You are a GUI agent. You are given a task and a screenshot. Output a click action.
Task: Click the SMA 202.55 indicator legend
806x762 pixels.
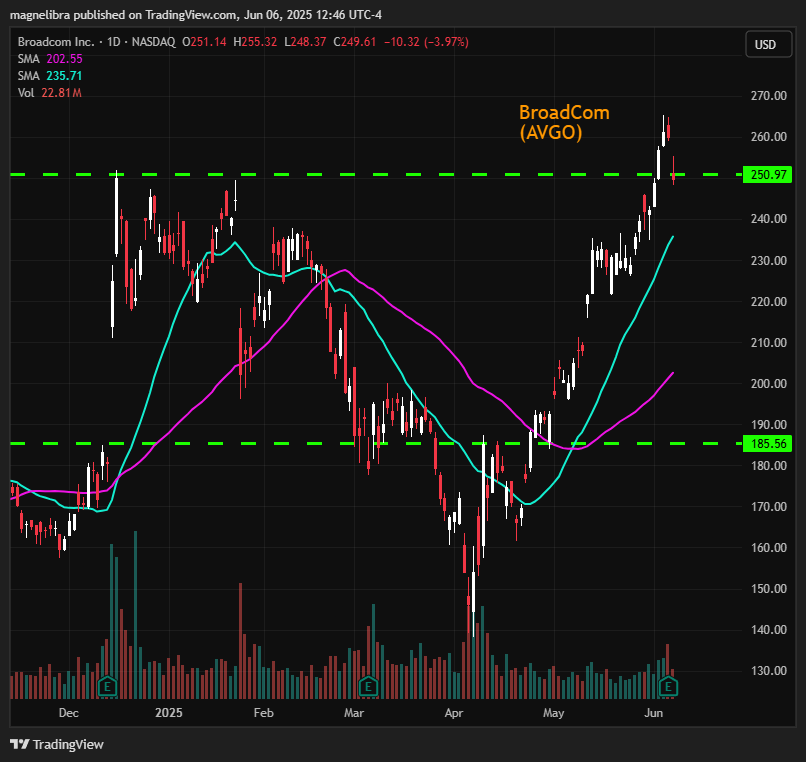click(x=50, y=59)
